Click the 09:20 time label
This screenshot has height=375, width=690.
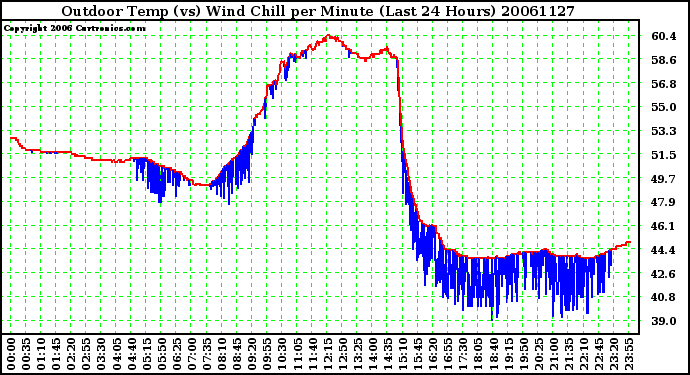(x=252, y=354)
